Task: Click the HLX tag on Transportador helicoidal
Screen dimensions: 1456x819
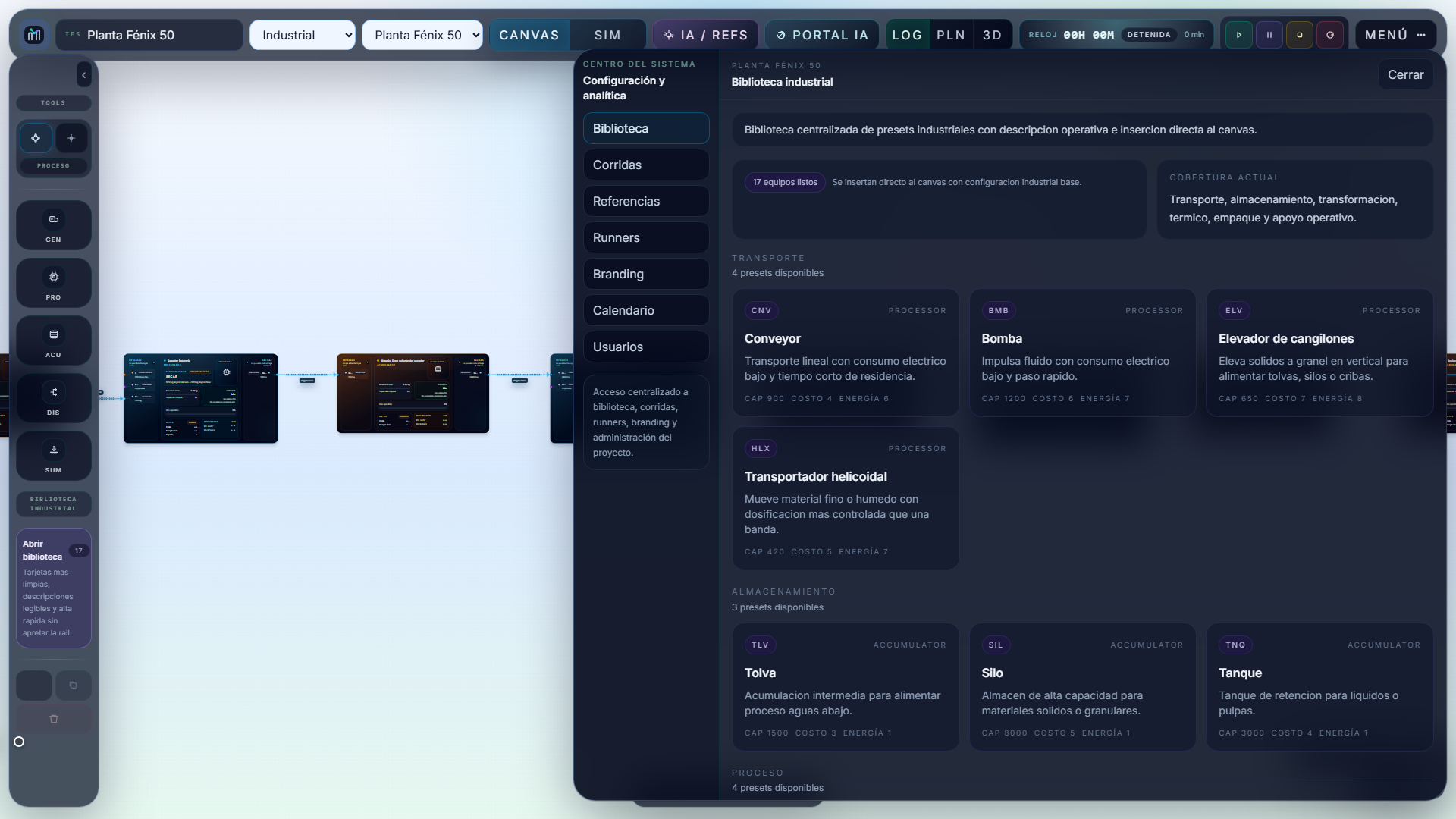Action: (x=761, y=448)
